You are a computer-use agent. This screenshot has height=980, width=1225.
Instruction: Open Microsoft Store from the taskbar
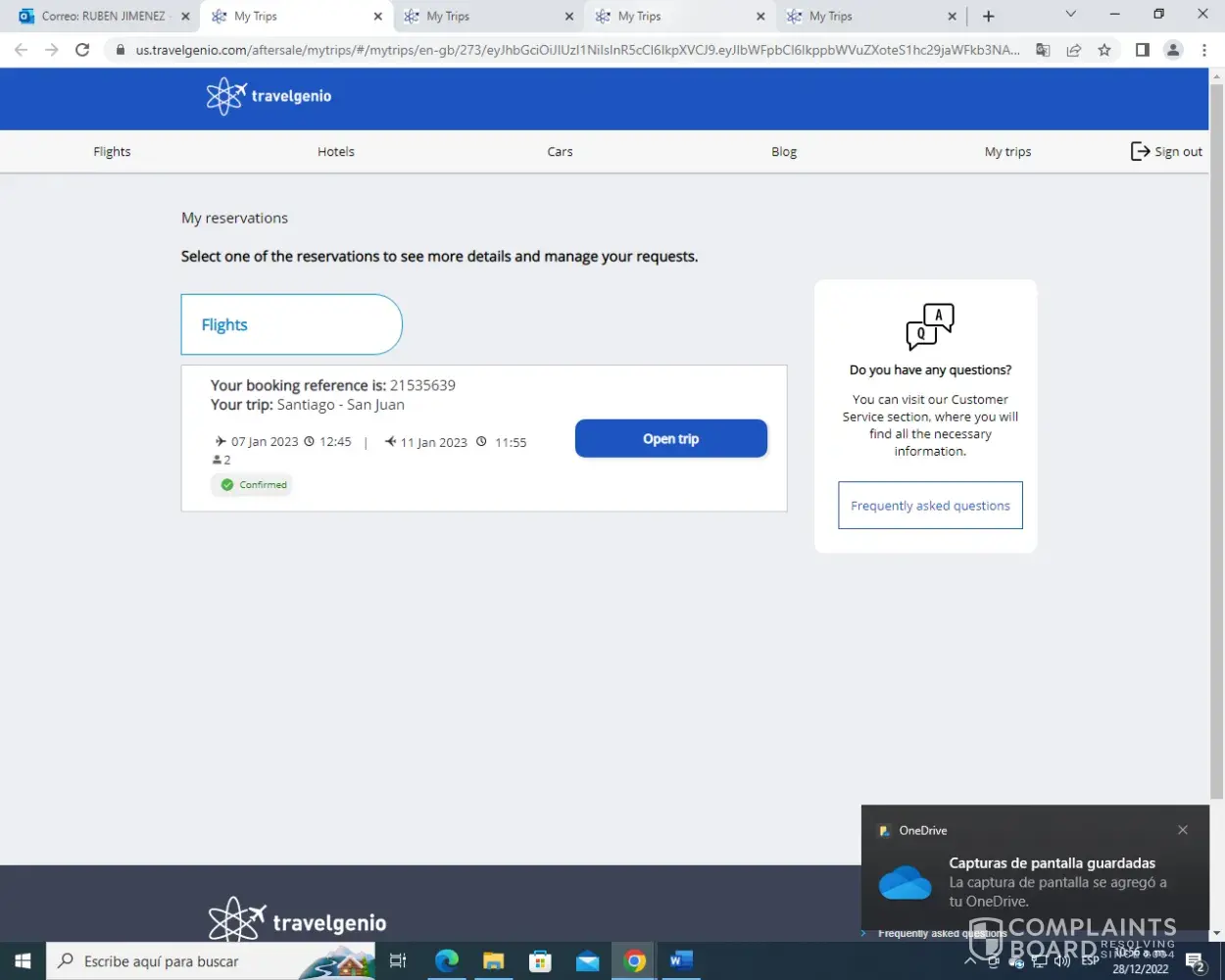click(x=540, y=961)
